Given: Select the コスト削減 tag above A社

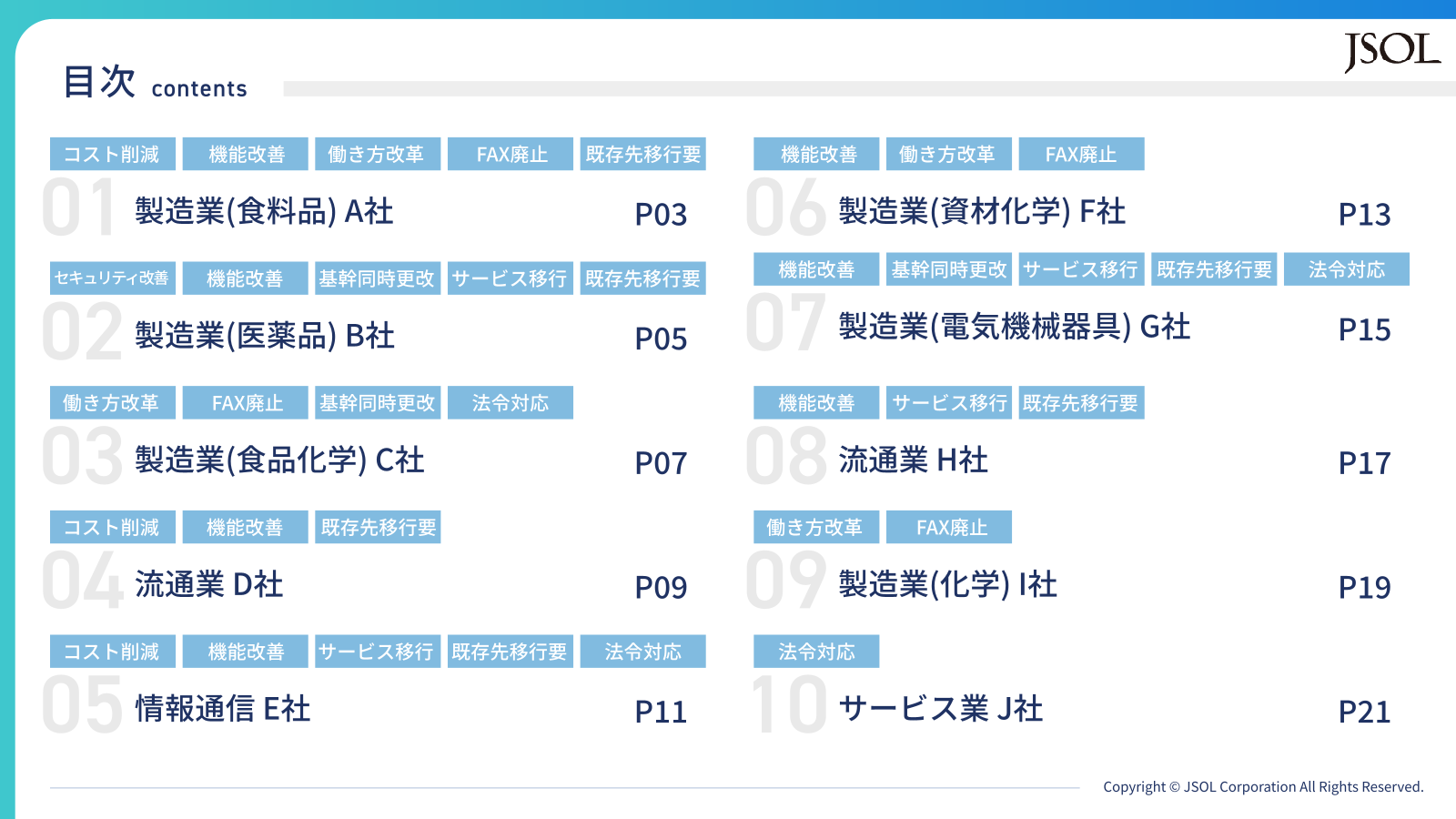Looking at the screenshot, I should tap(113, 154).
